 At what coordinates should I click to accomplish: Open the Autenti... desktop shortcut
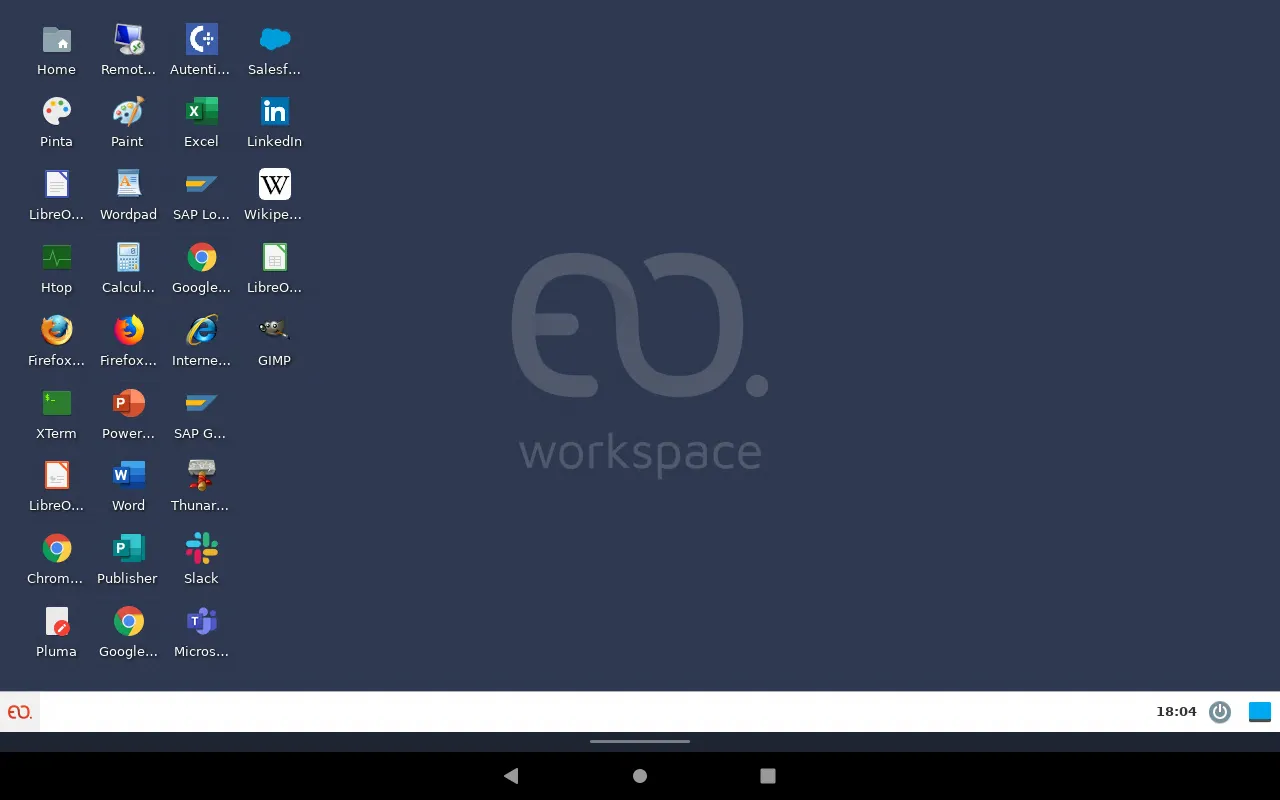click(x=201, y=40)
